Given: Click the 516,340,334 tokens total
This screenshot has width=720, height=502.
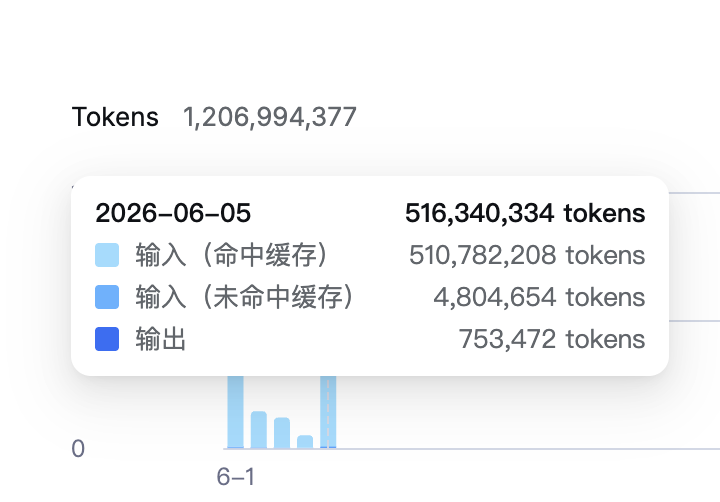Looking at the screenshot, I should click(x=525, y=213).
